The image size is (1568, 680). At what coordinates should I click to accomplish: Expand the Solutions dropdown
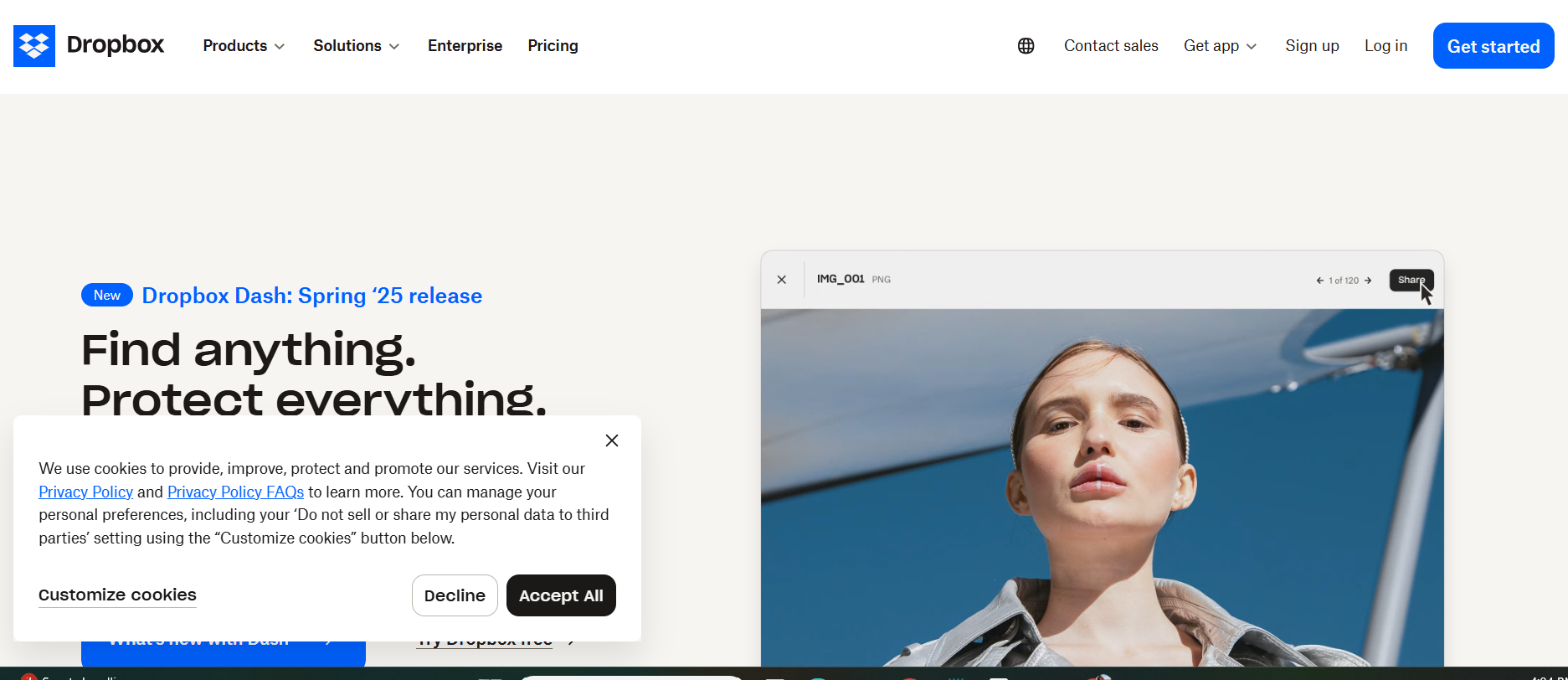pos(356,46)
